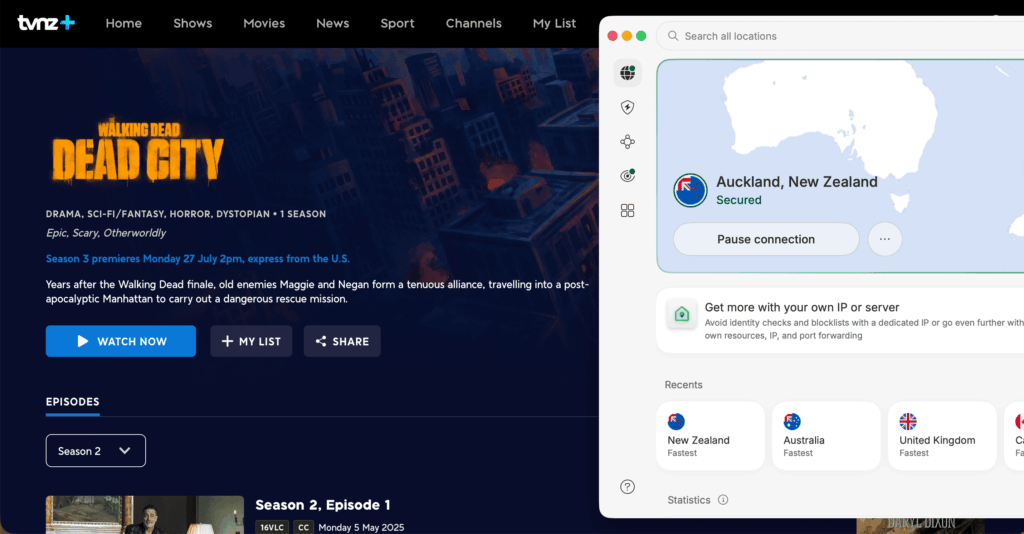Click Pause connection in the VPN

(766, 239)
